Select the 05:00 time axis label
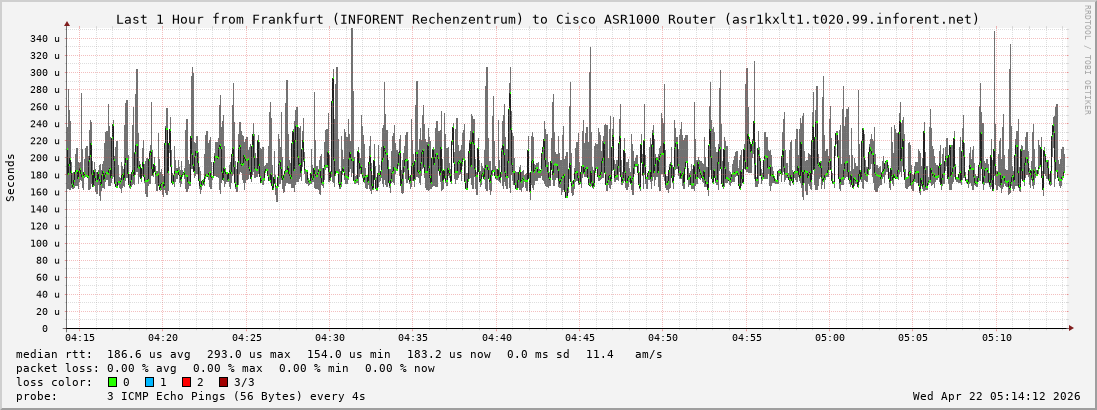1097x410 pixels. click(x=830, y=338)
